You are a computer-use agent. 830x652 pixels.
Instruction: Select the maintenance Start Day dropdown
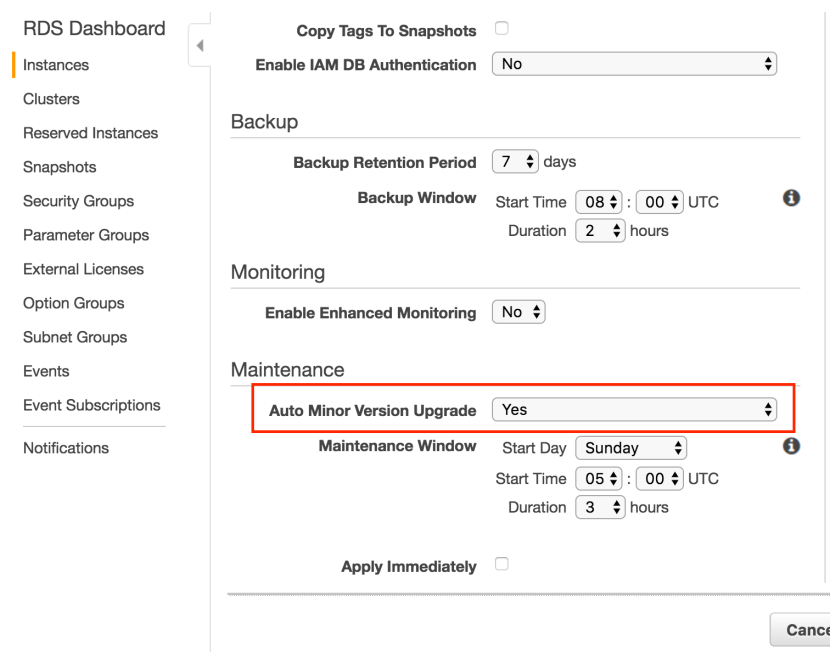coord(632,448)
